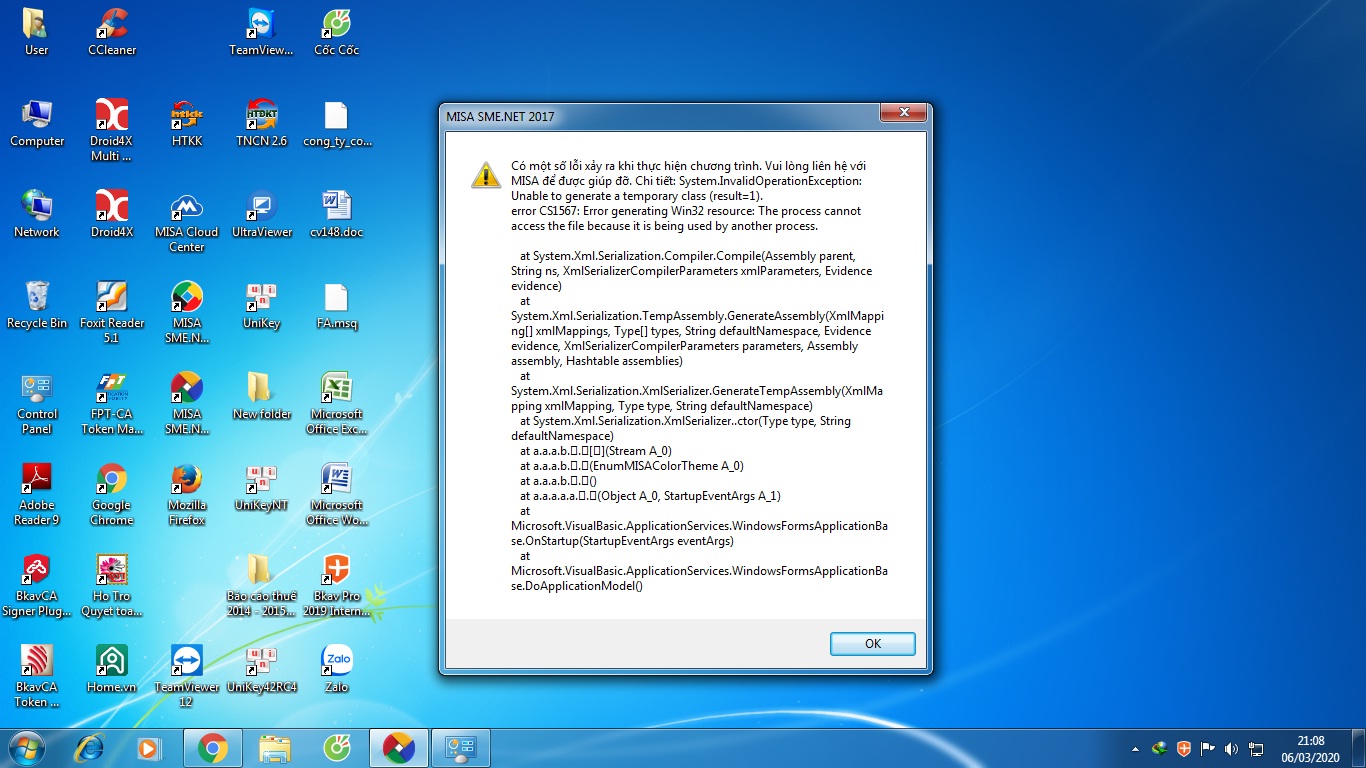Switch to Cốc Cốc in the taskbar

(x=336, y=748)
